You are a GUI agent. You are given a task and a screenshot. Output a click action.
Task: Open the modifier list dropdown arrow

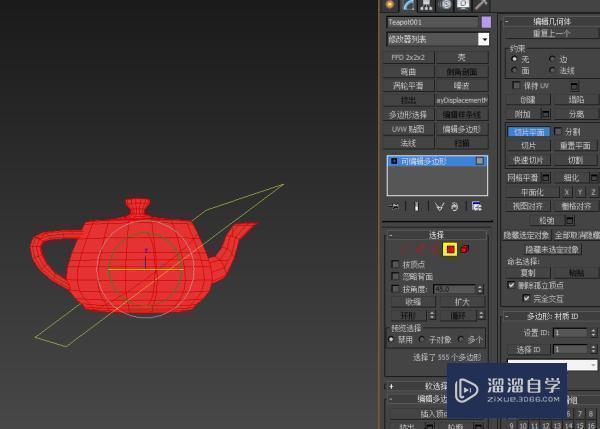pos(484,39)
